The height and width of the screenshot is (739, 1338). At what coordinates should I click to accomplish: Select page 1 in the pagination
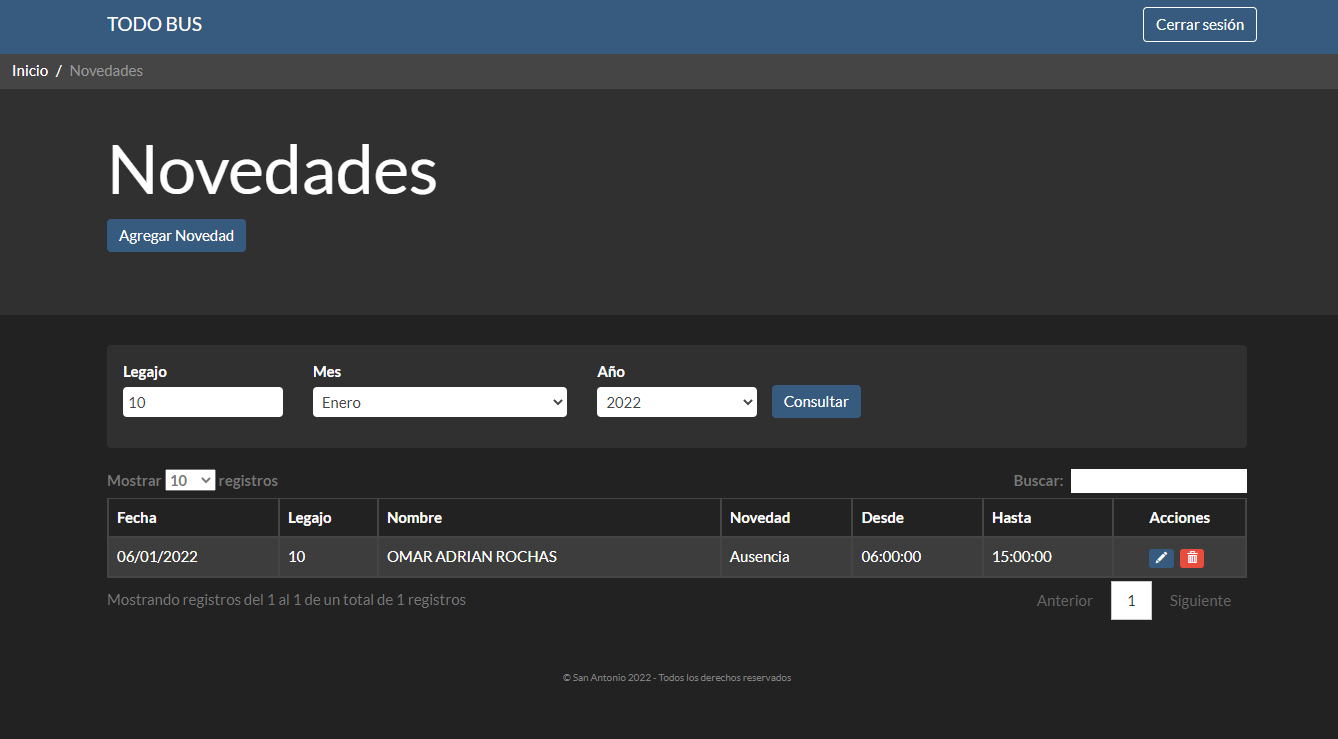pos(1131,601)
